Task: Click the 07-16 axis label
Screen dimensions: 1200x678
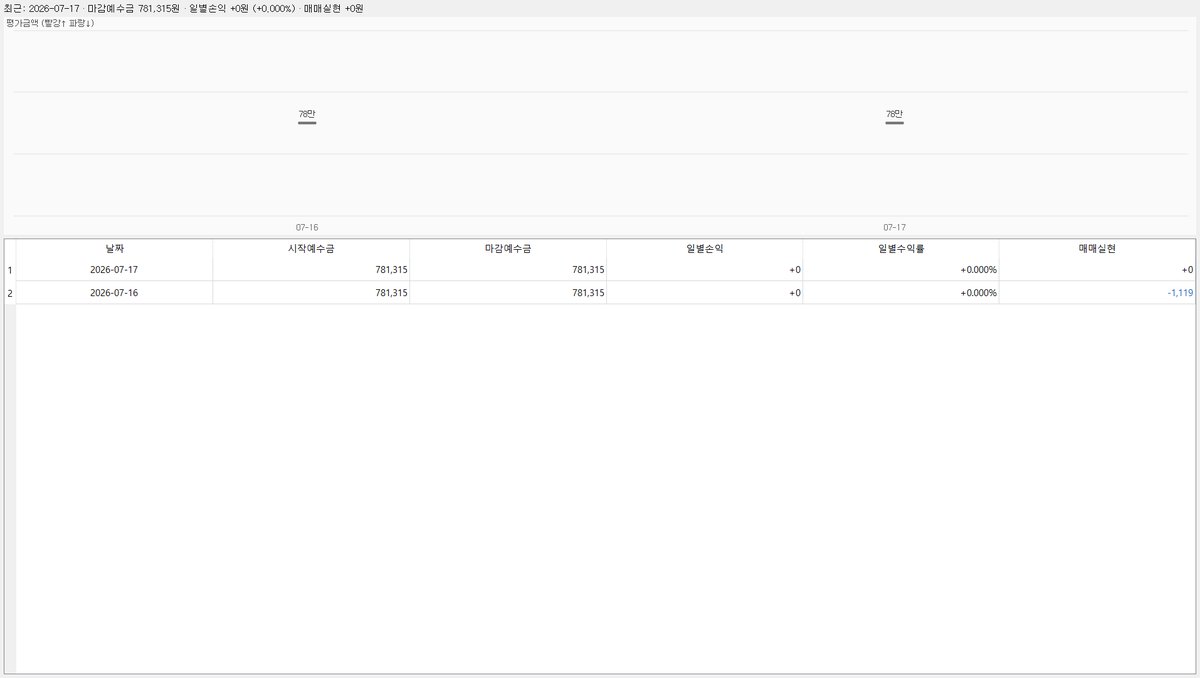Action: 307,228
